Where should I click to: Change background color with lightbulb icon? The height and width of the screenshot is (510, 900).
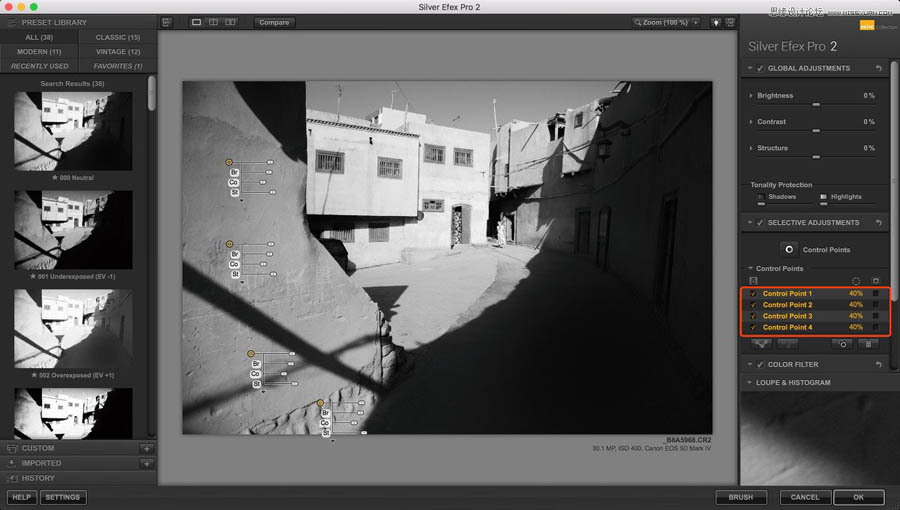[x=716, y=22]
